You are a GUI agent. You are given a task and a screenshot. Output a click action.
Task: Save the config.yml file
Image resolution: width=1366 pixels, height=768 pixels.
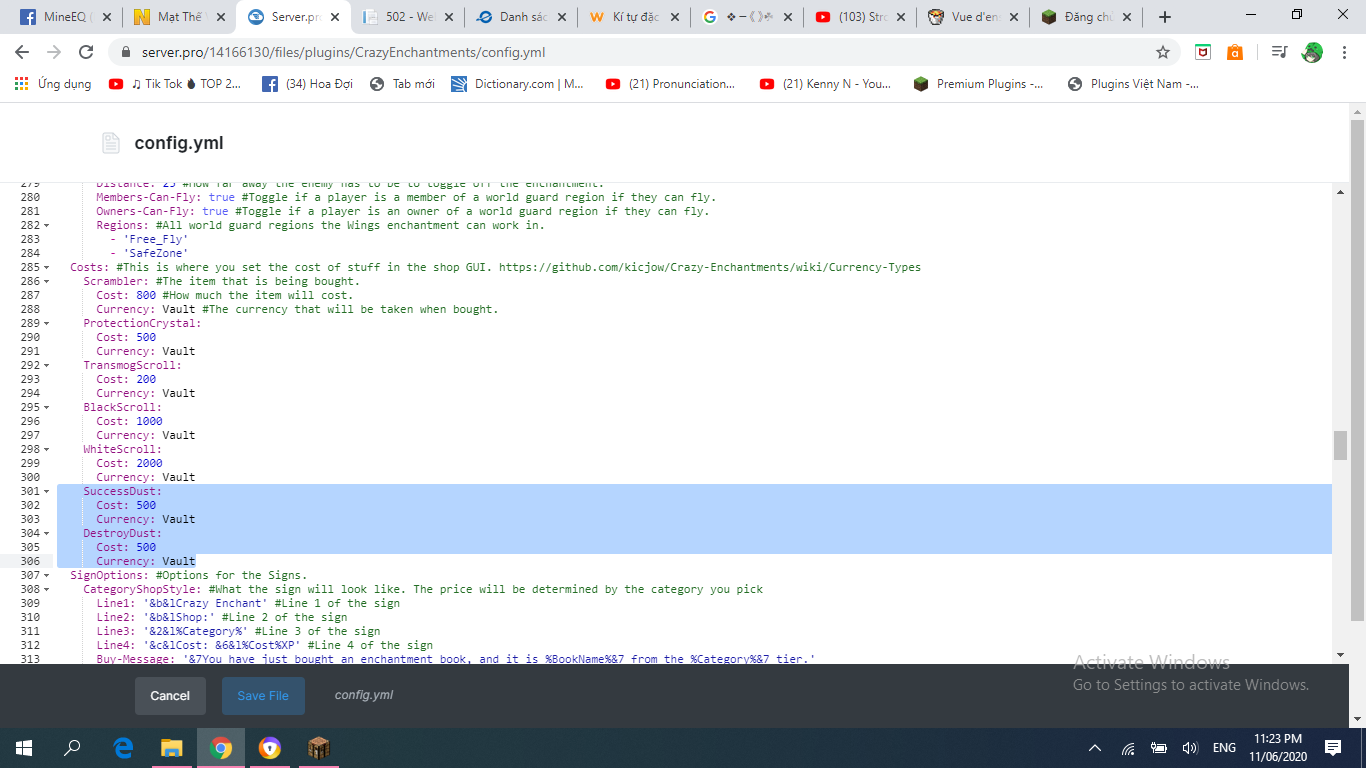point(263,696)
